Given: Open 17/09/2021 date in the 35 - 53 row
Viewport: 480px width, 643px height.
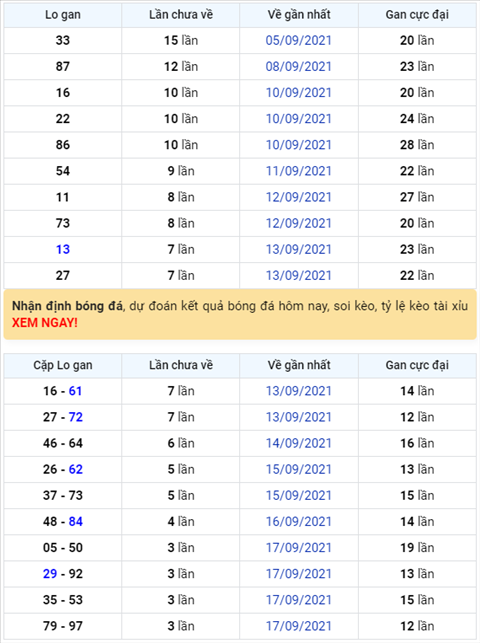Looking at the screenshot, I should tap(298, 600).
